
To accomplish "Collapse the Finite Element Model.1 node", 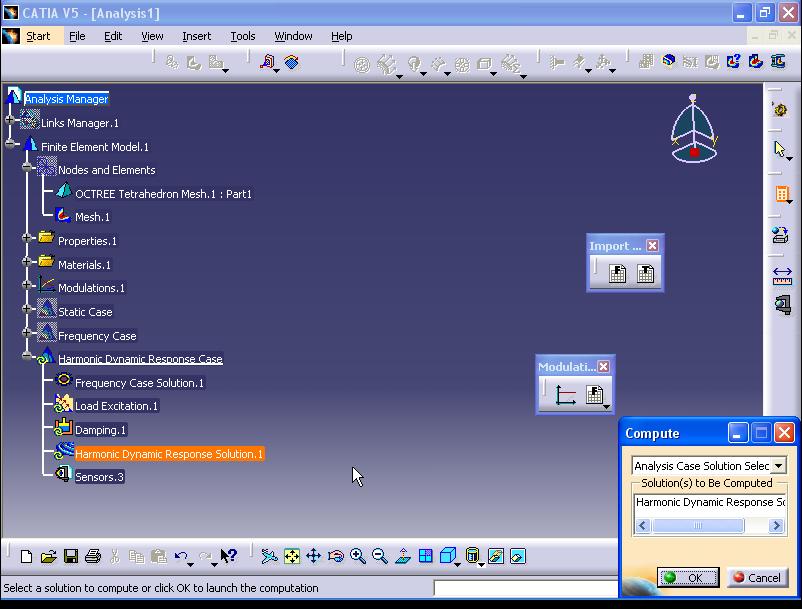I will [9, 144].
